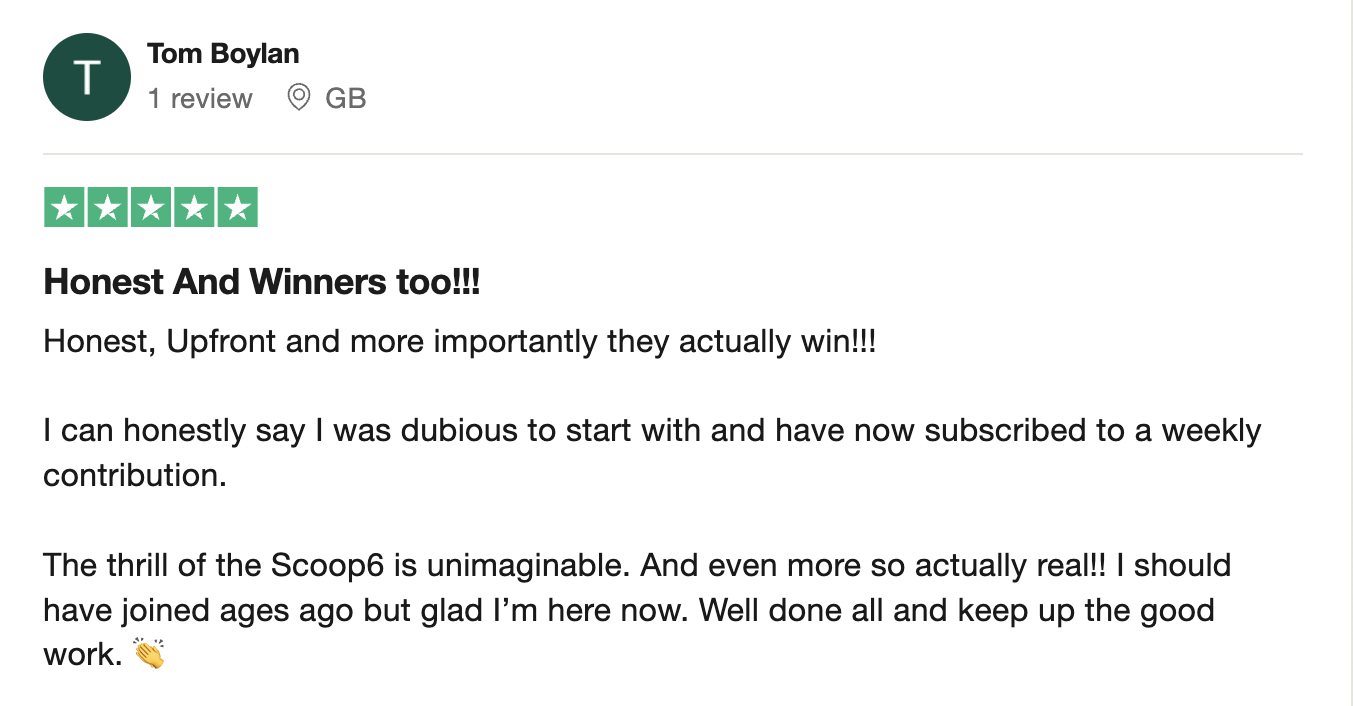
Task: Click the word "contribution." in the review
Action: pos(135,475)
